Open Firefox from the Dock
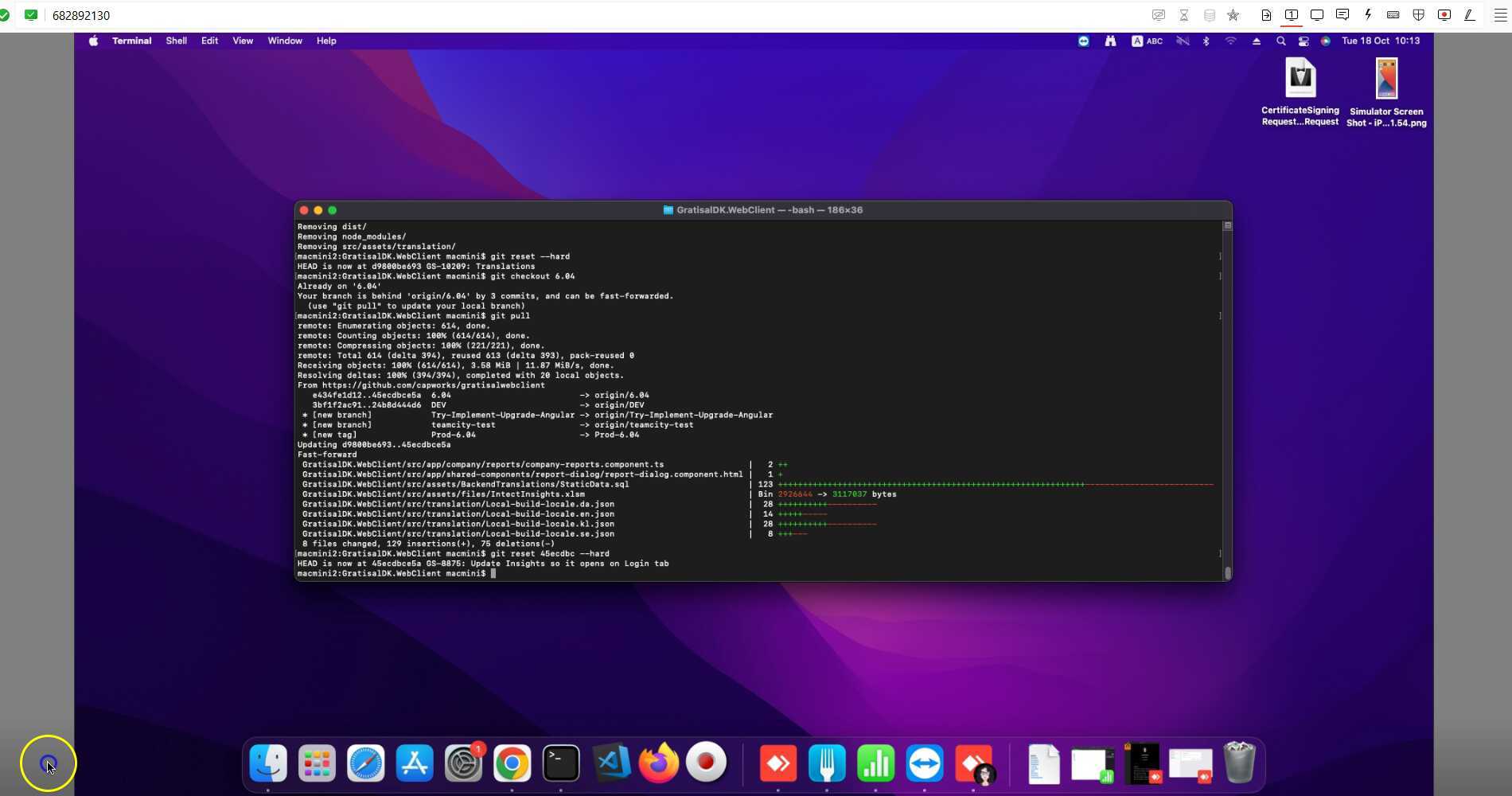The image size is (1512, 796). coord(658,763)
